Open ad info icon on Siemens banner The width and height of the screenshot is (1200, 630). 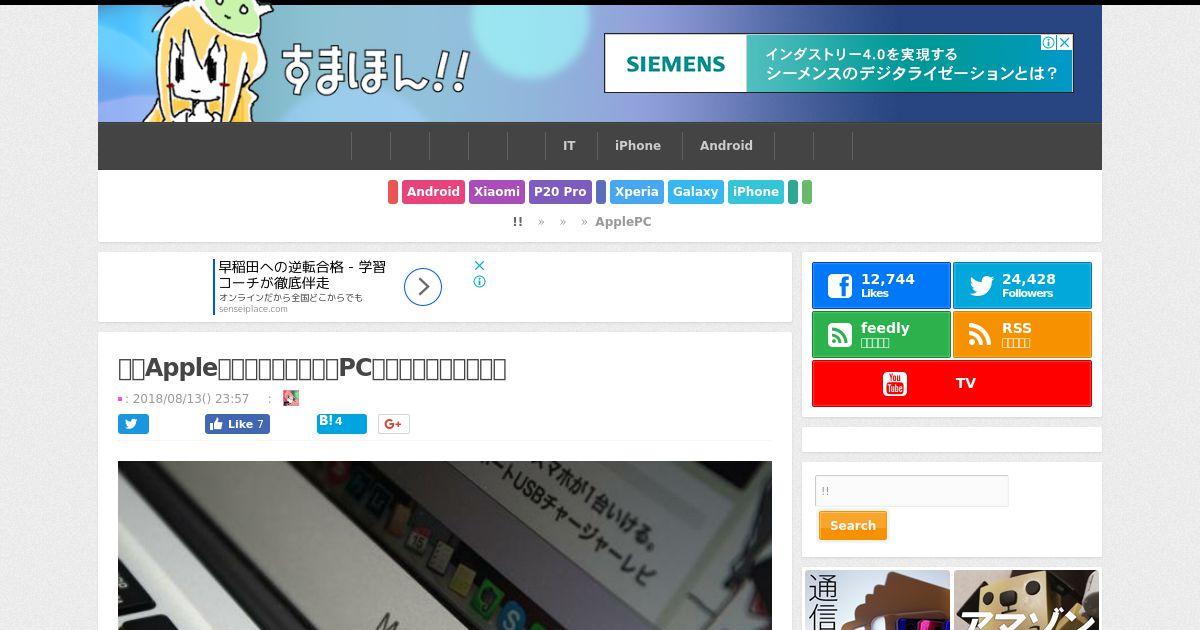(1049, 42)
